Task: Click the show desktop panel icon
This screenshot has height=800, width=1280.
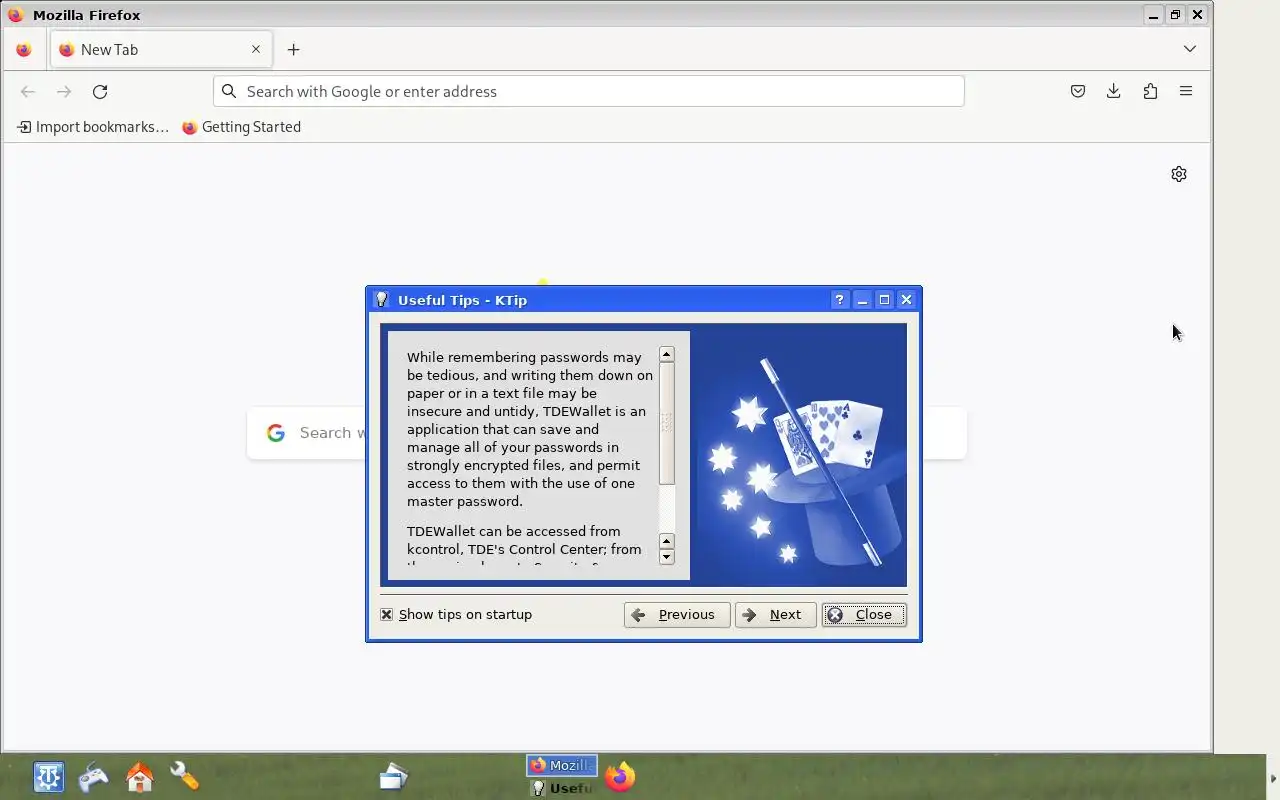Action: coord(393,777)
